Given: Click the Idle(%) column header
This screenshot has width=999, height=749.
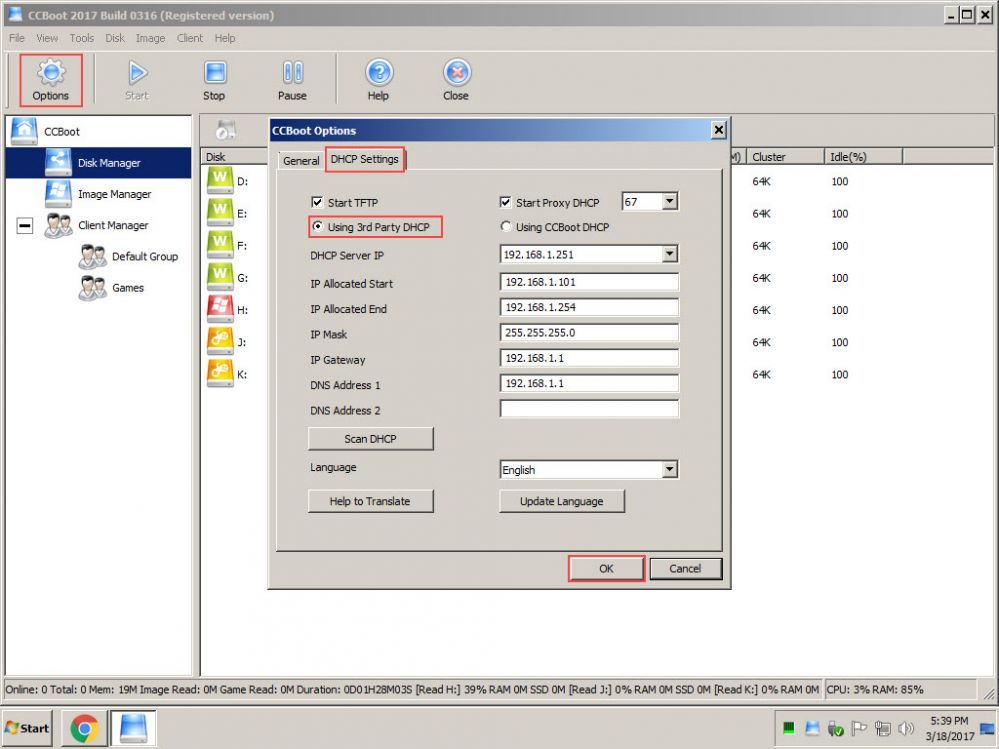Looking at the screenshot, I should pos(863,157).
